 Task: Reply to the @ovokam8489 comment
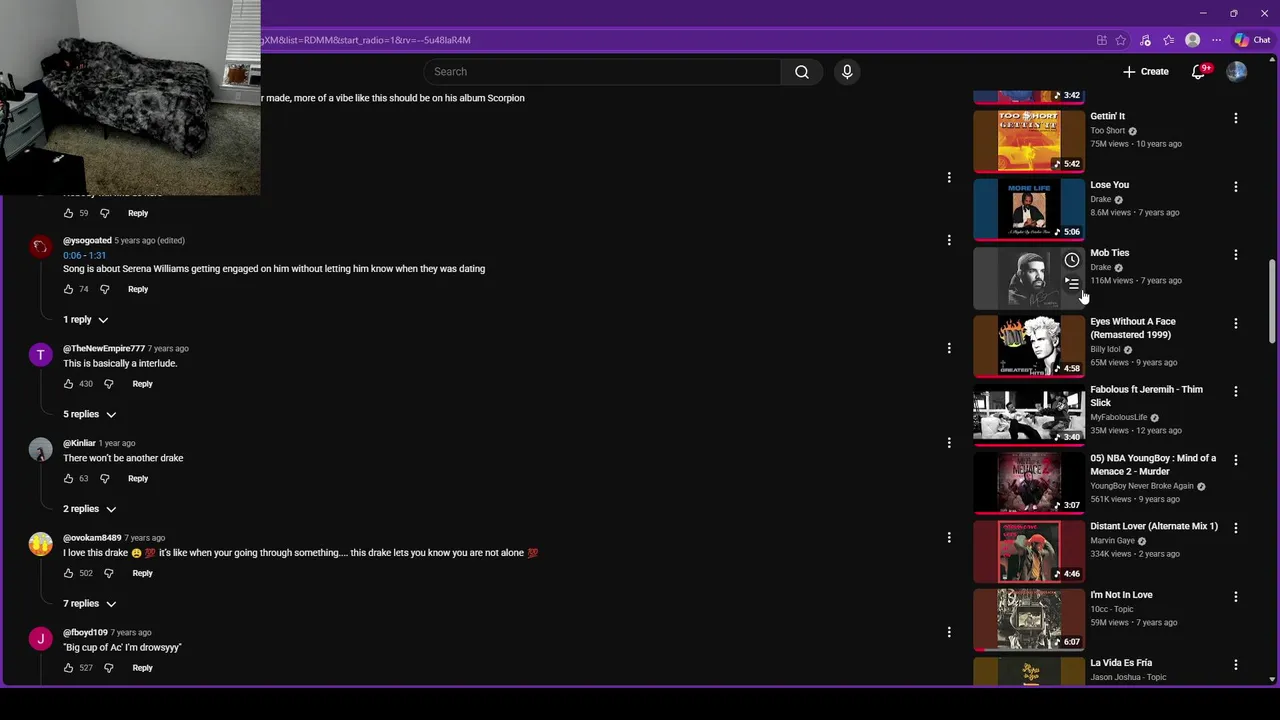point(142,573)
